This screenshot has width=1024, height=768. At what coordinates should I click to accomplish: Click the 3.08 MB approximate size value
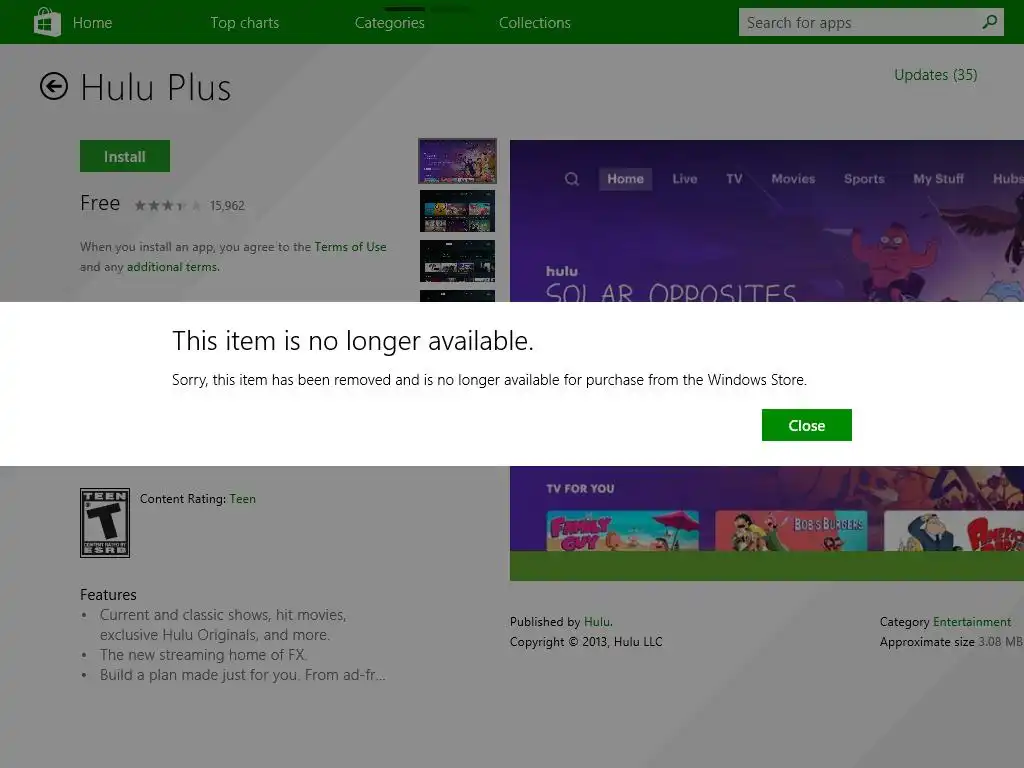1000,642
